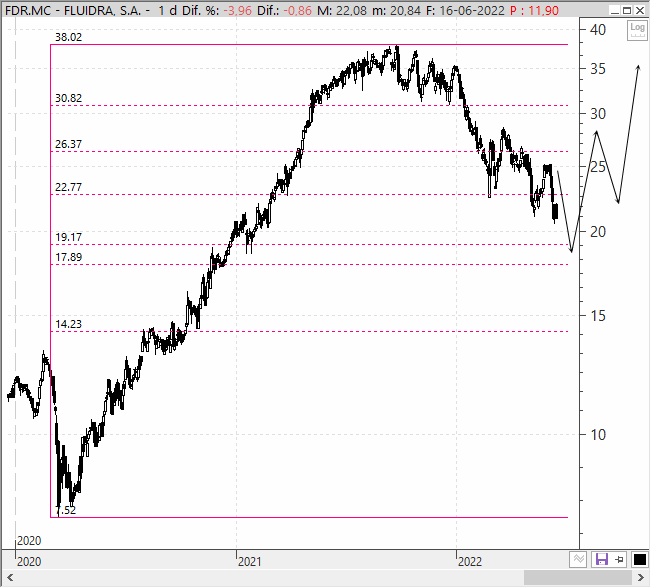This screenshot has height=588, width=651.
Task: Click the horizontal scrollbar thumb
Action: coord(578,578)
